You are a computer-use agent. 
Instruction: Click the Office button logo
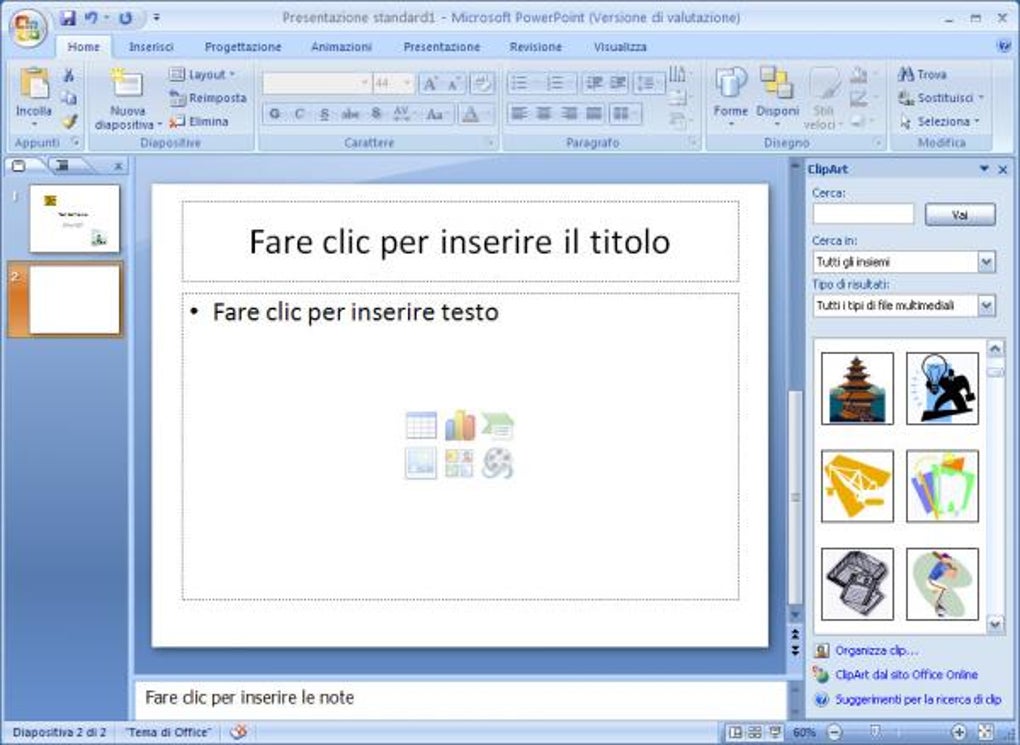pos(27,27)
